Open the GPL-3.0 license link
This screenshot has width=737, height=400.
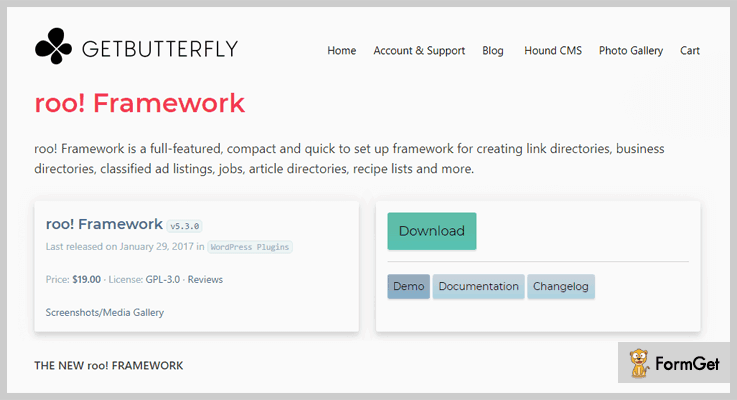click(x=163, y=279)
